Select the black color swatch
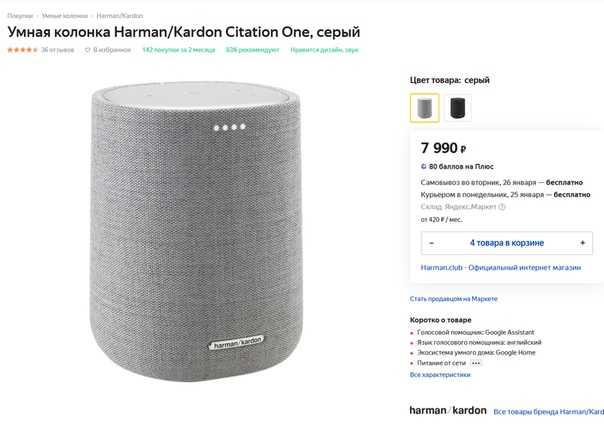The image size is (604, 436). [x=458, y=108]
